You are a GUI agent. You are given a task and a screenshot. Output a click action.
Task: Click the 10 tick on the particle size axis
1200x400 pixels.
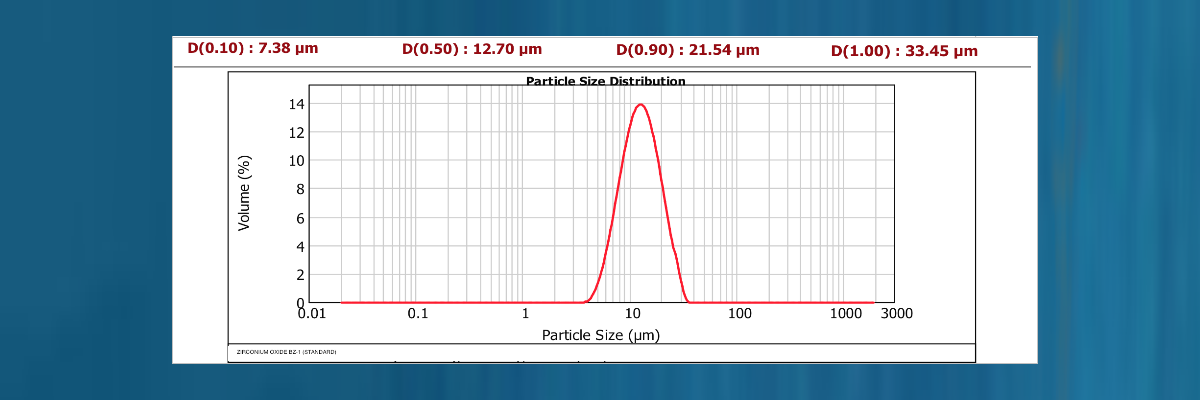coord(632,314)
